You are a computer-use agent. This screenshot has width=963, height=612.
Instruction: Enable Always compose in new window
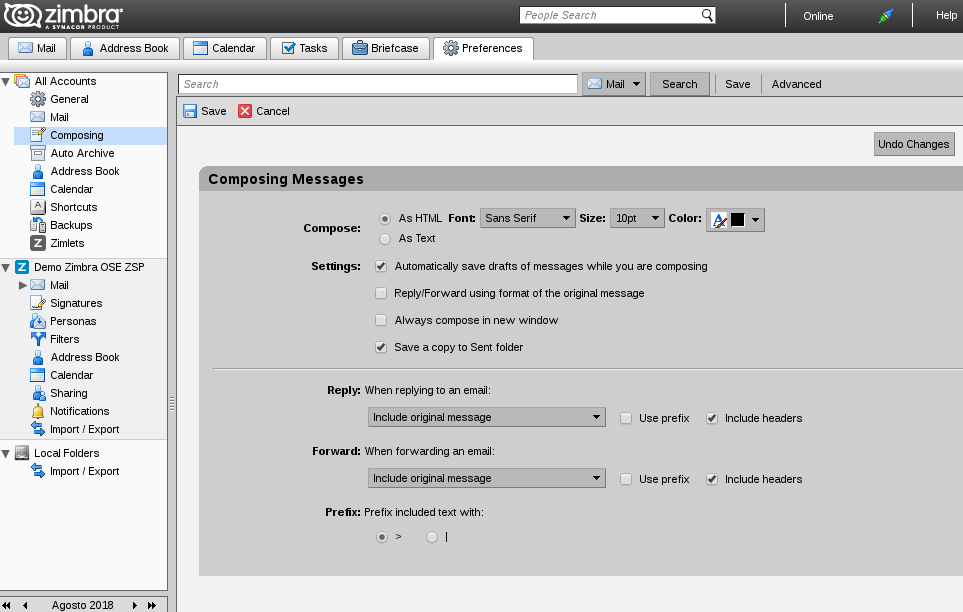tap(381, 320)
